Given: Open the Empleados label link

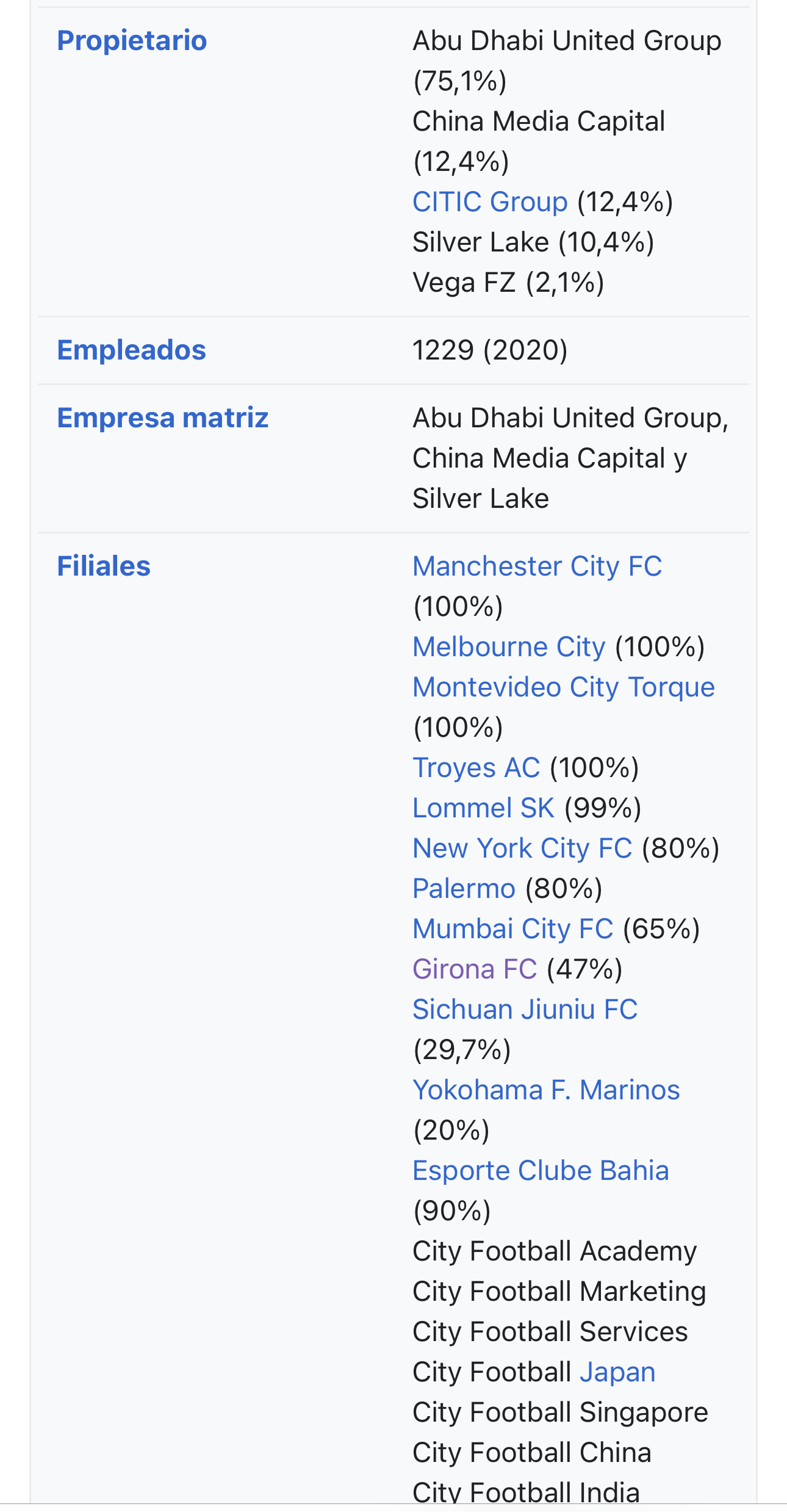Looking at the screenshot, I should [131, 350].
